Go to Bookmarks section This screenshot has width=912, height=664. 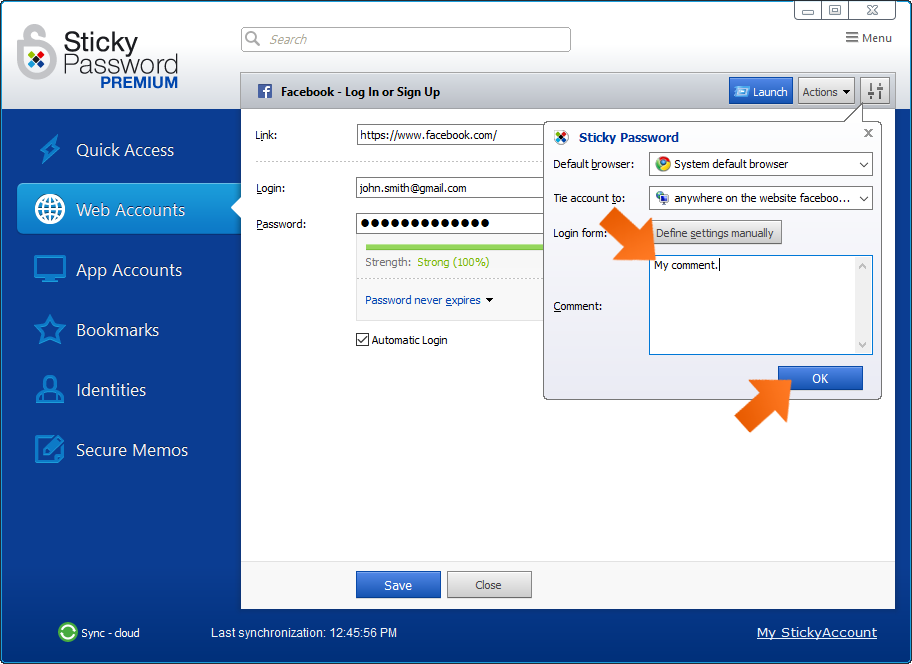[x=117, y=330]
